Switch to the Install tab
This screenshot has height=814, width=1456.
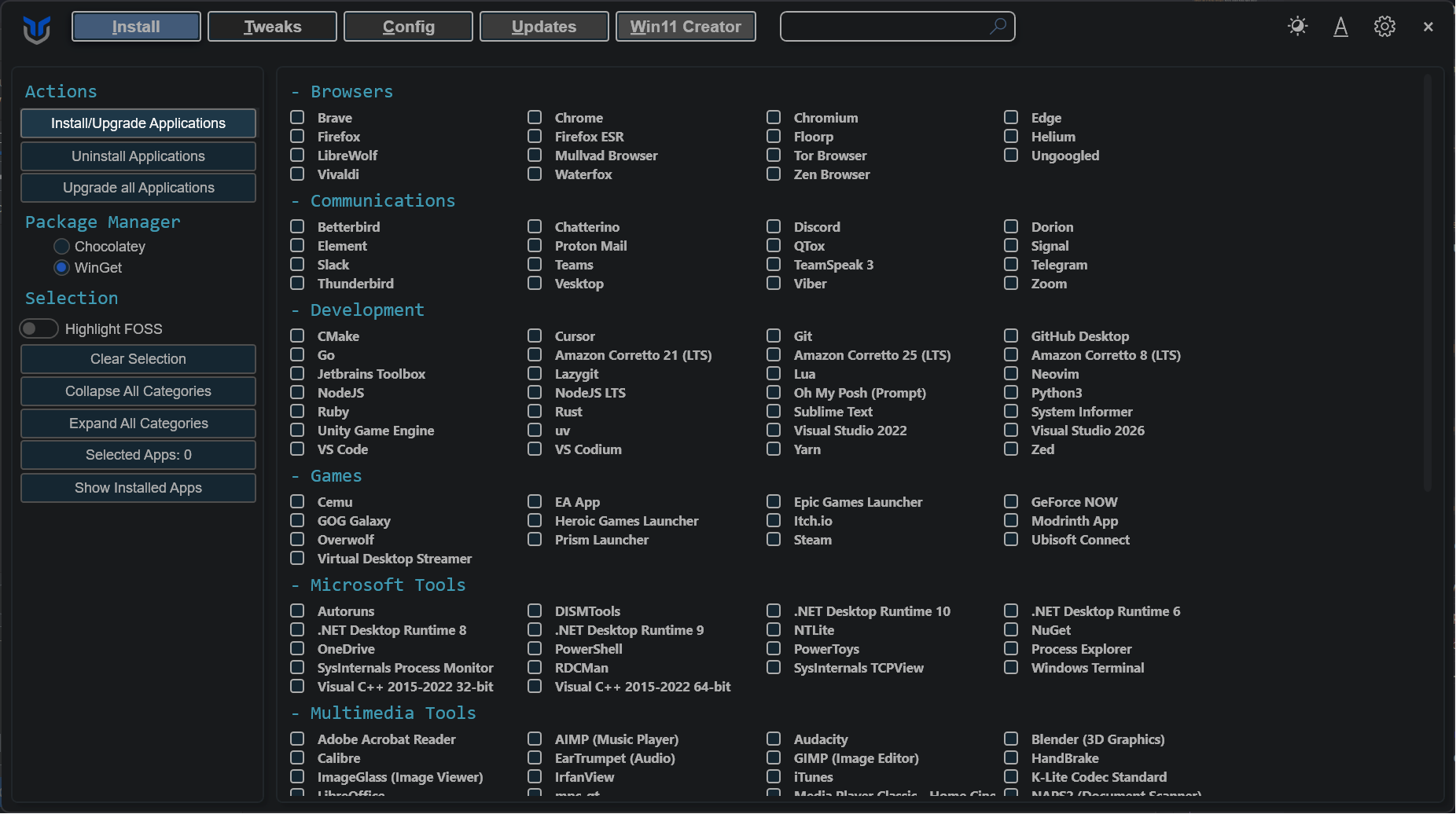coord(136,27)
